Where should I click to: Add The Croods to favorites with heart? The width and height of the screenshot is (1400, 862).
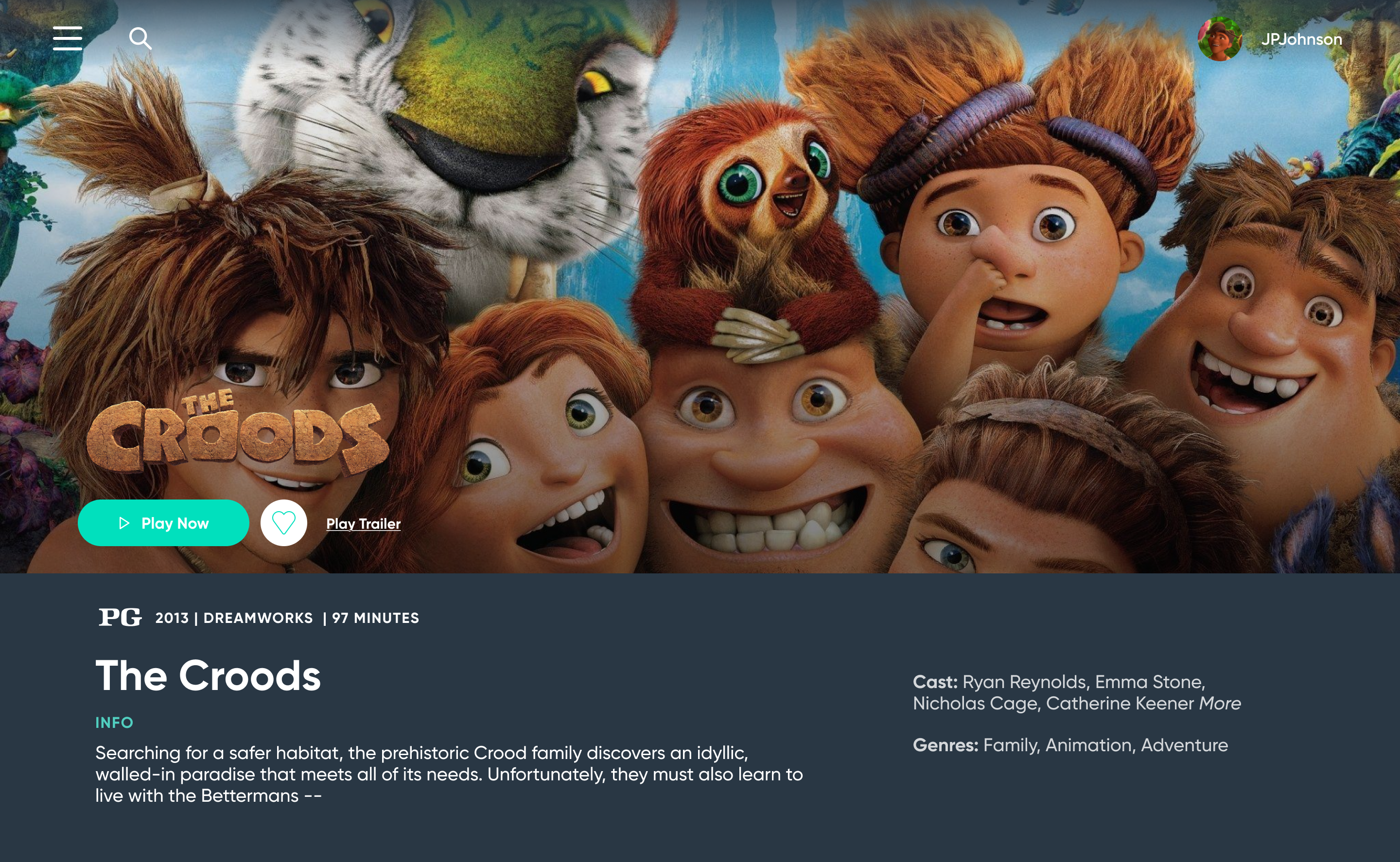(283, 523)
